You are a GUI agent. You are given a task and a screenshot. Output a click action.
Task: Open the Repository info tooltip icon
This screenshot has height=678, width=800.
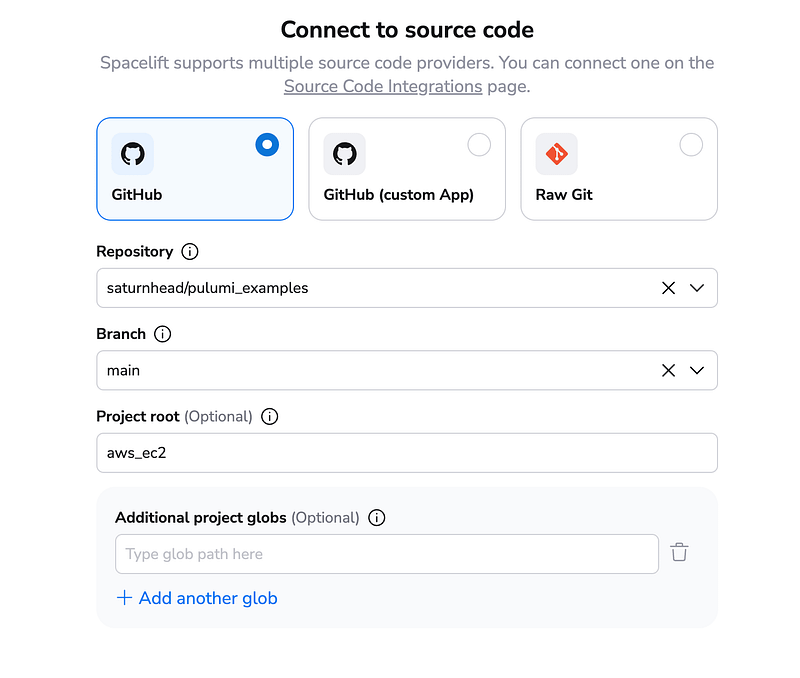coord(191,252)
